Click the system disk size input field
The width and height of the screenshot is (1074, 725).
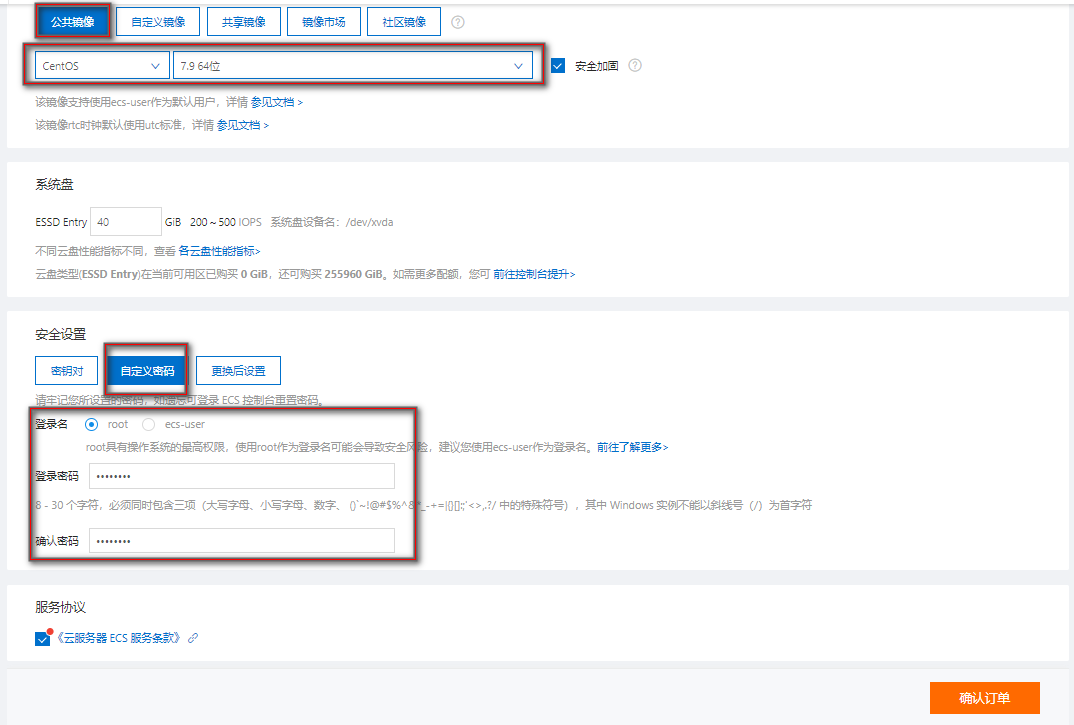(125, 222)
